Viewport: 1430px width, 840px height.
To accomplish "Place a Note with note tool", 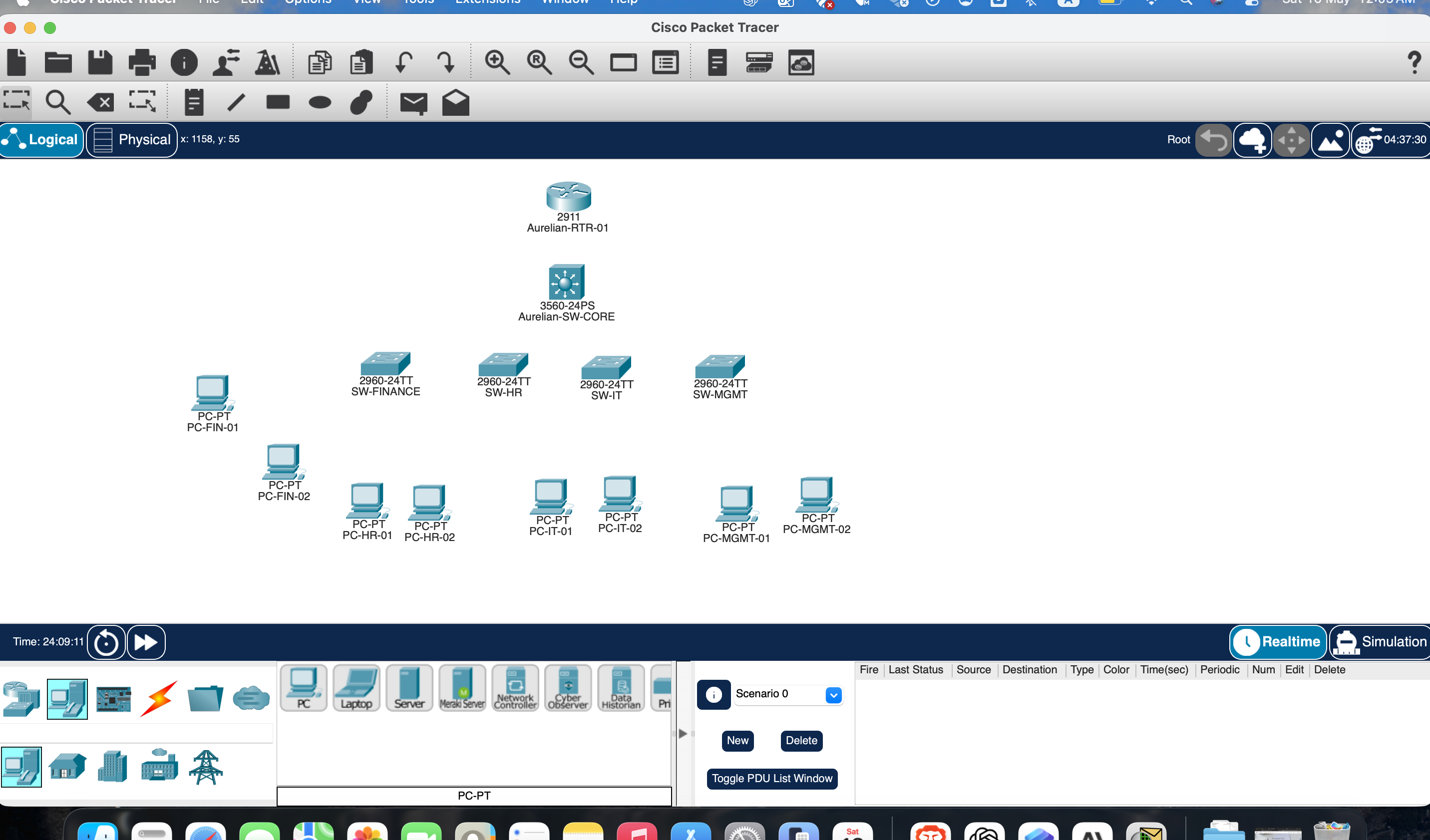I will [194, 102].
